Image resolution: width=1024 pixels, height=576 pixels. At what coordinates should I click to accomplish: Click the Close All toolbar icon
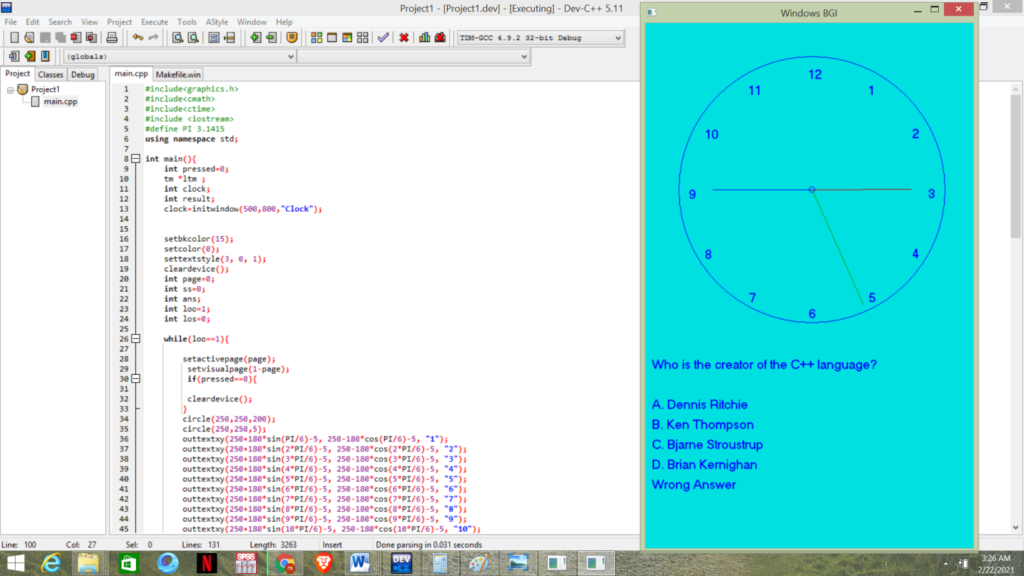click(x=91, y=38)
